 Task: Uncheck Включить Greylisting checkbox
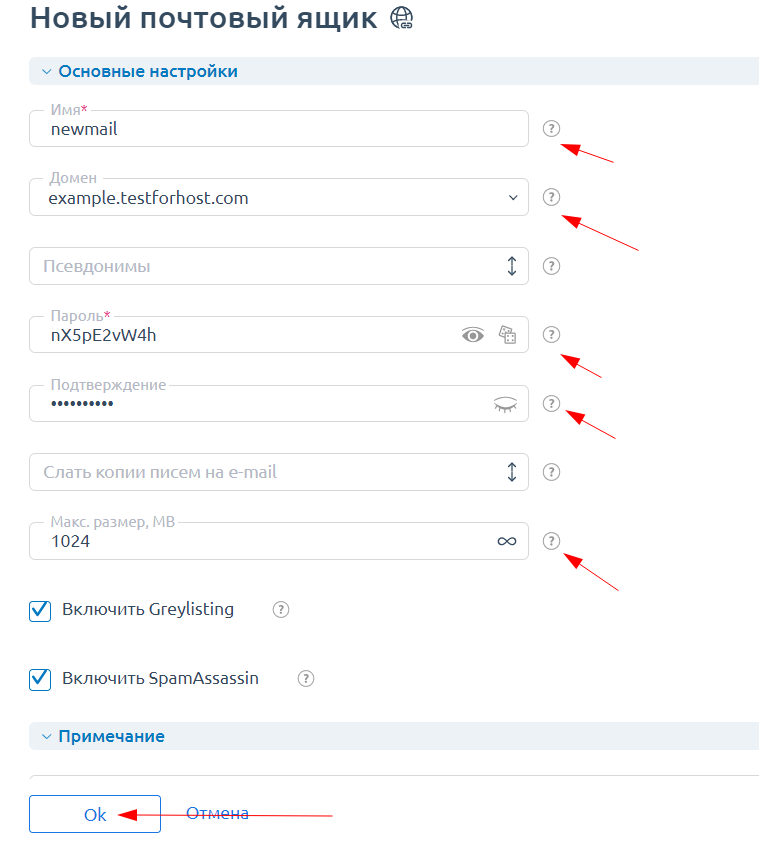[40, 610]
